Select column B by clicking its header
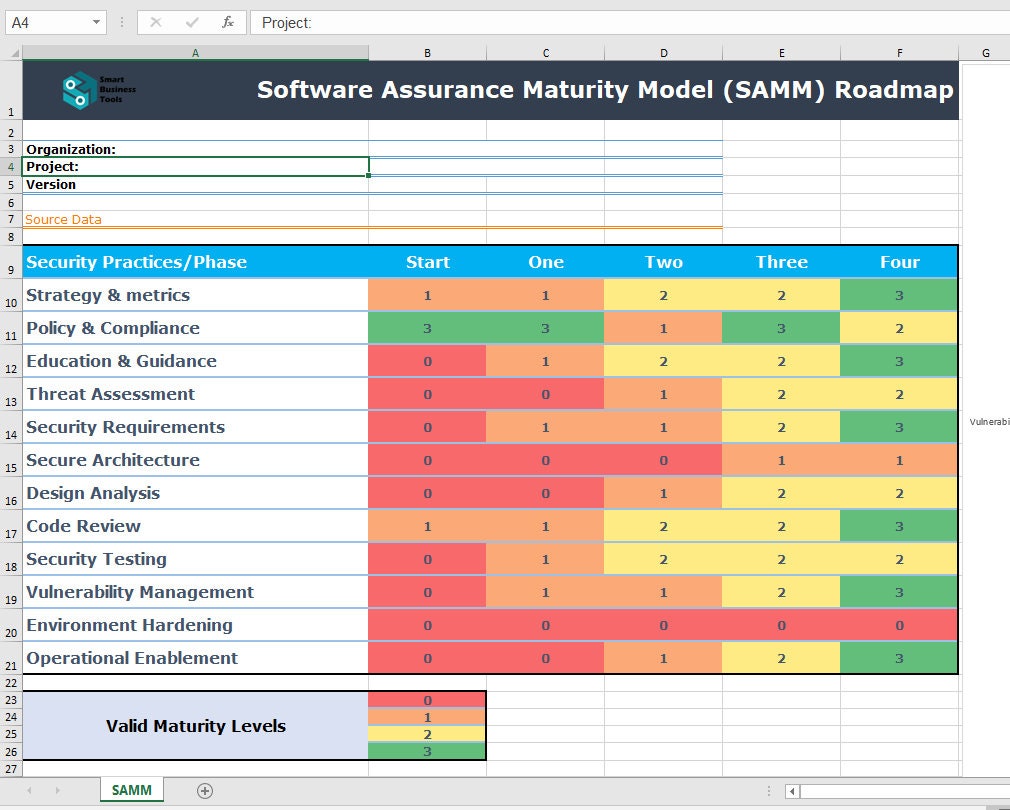The image size is (1010, 810). (427, 50)
